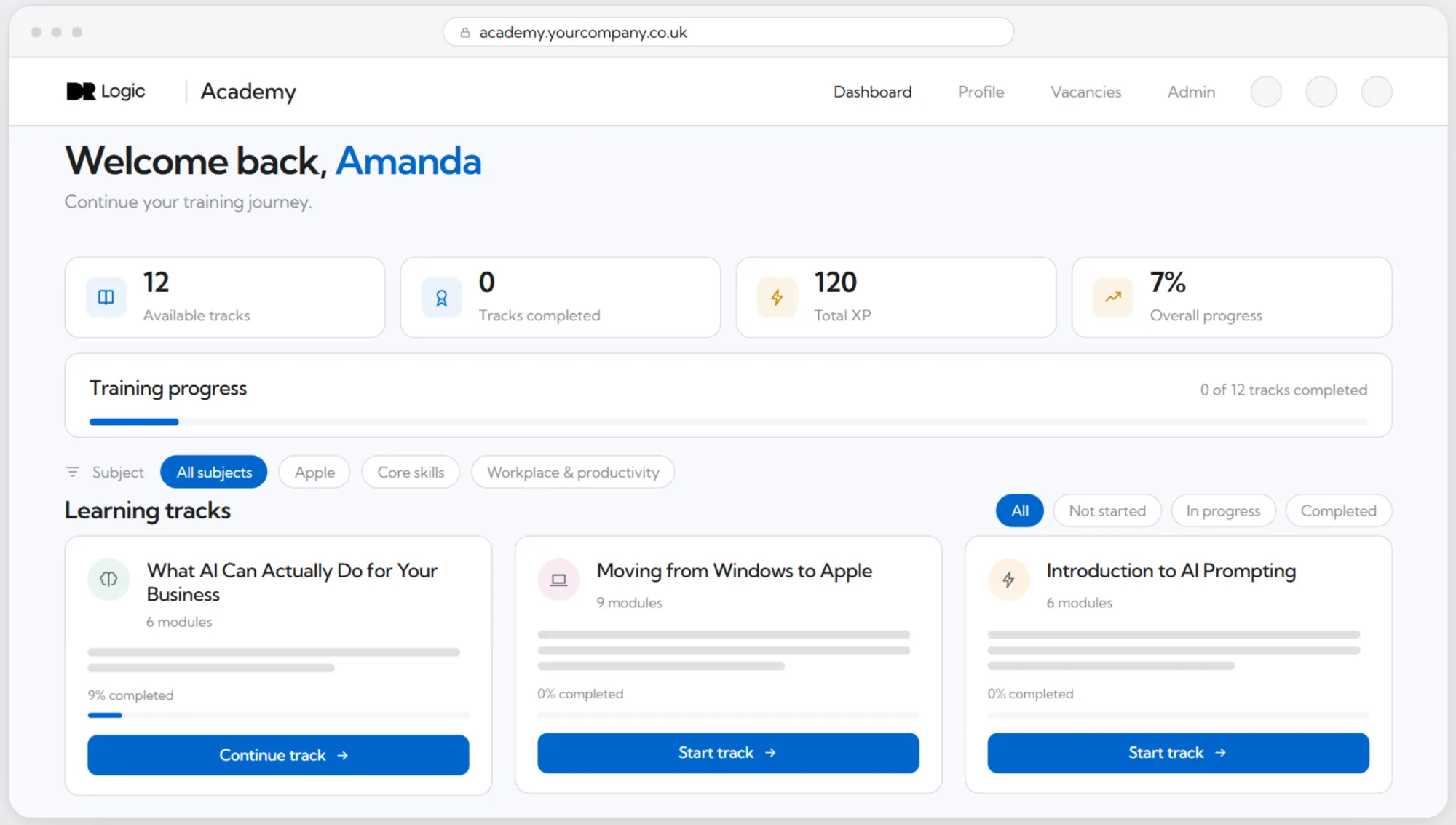Show only In progress tracks
Viewport: 1456px width, 825px height.
pos(1223,510)
